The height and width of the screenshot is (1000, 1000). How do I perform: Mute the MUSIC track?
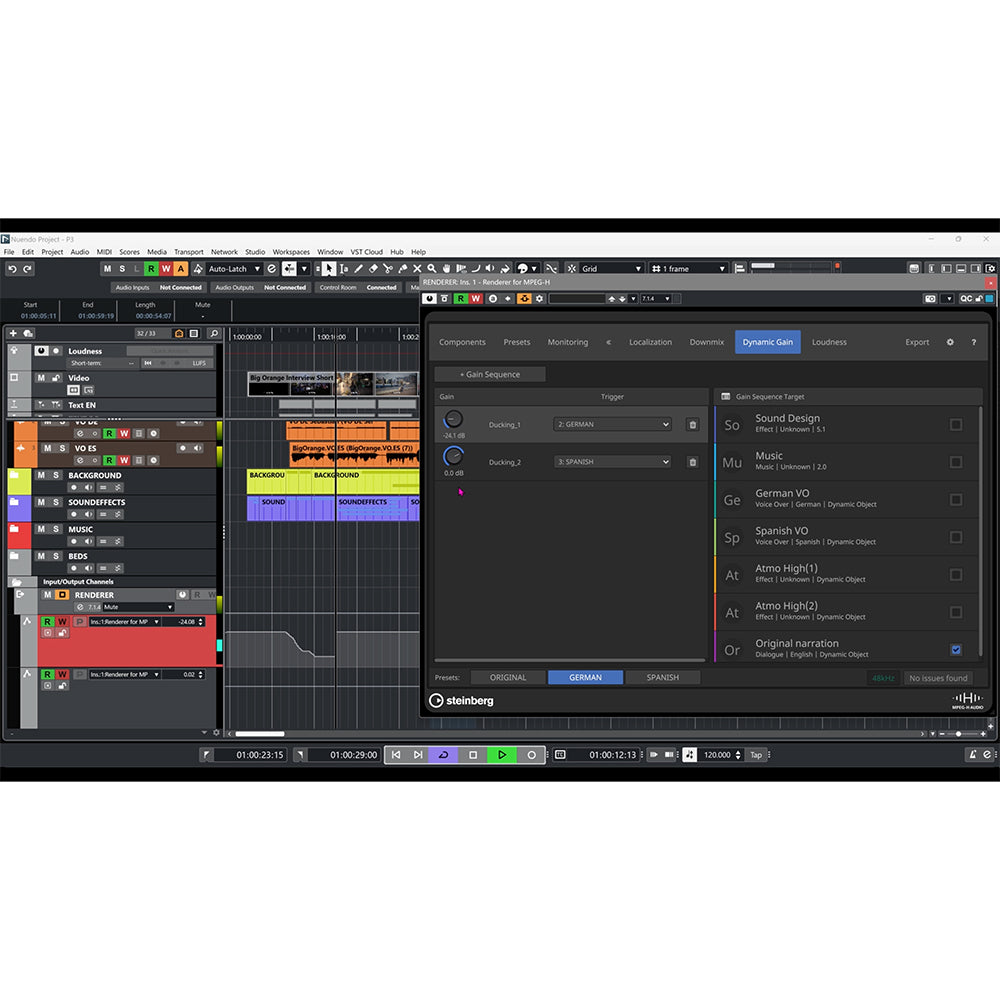[x=41, y=529]
